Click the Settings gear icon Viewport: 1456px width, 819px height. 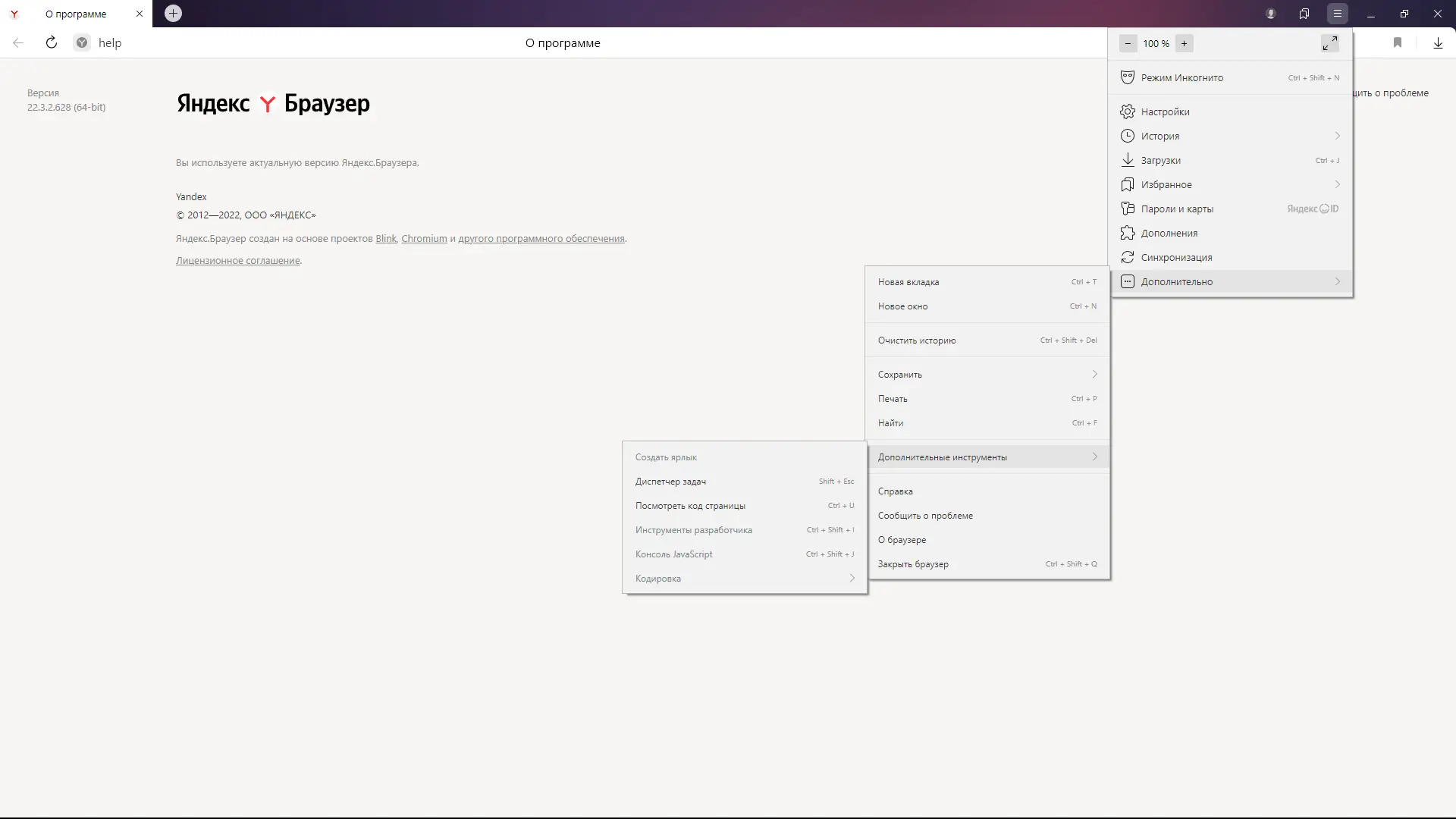[1128, 111]
